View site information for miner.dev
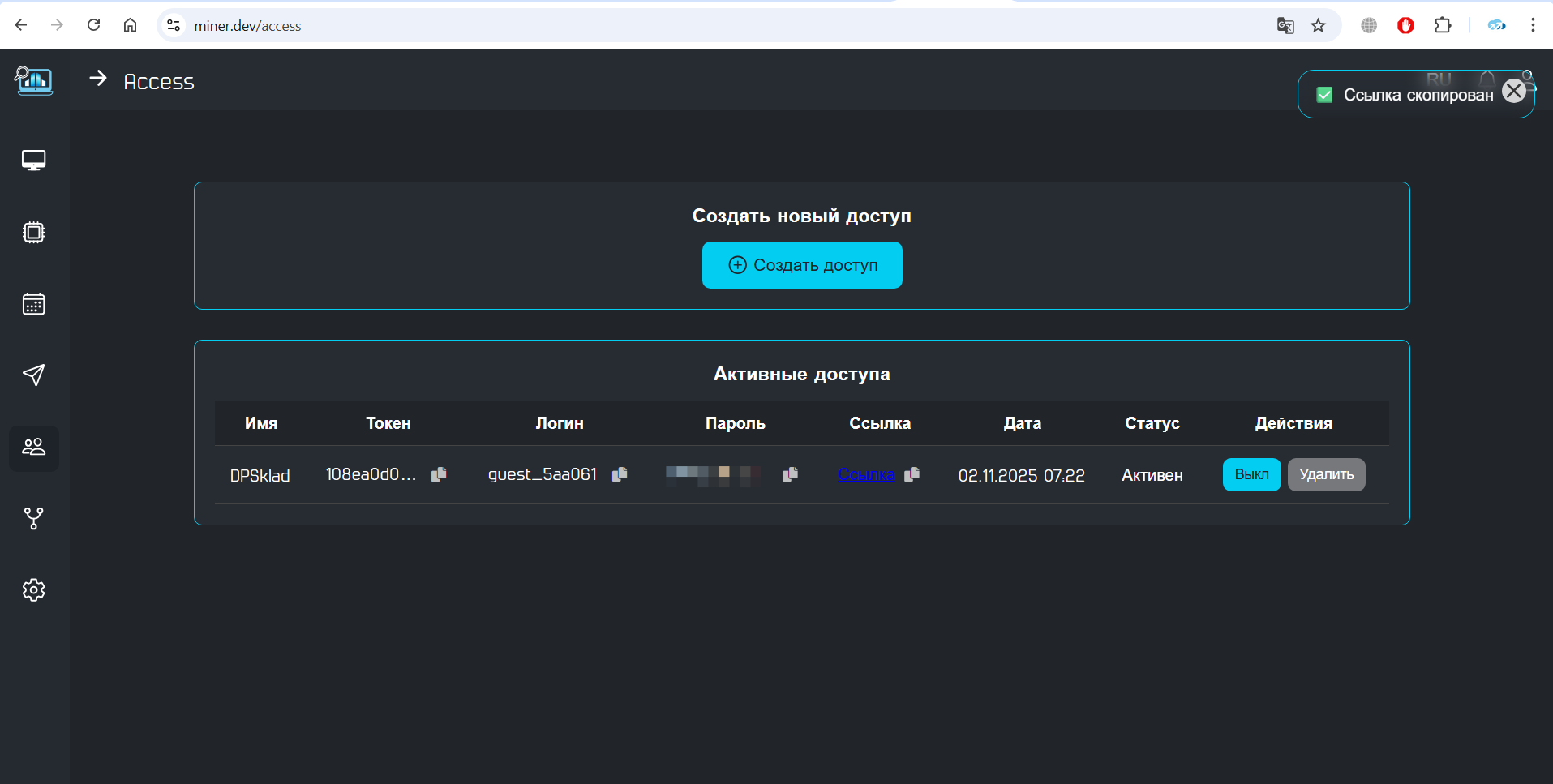The width and height of the screenshot is (1553, 784). pos(174,25)
